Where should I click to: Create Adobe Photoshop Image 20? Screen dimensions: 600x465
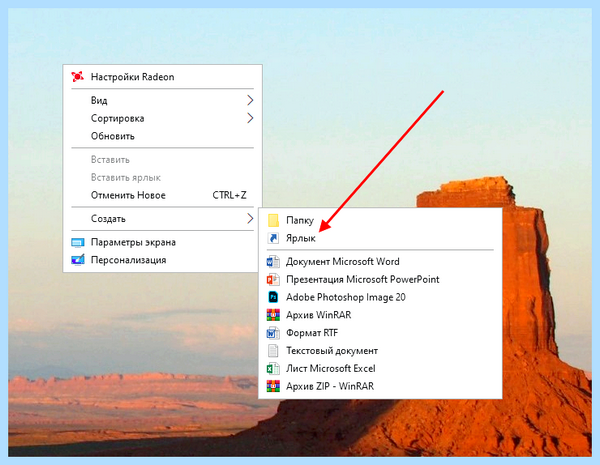pos(380,297)
